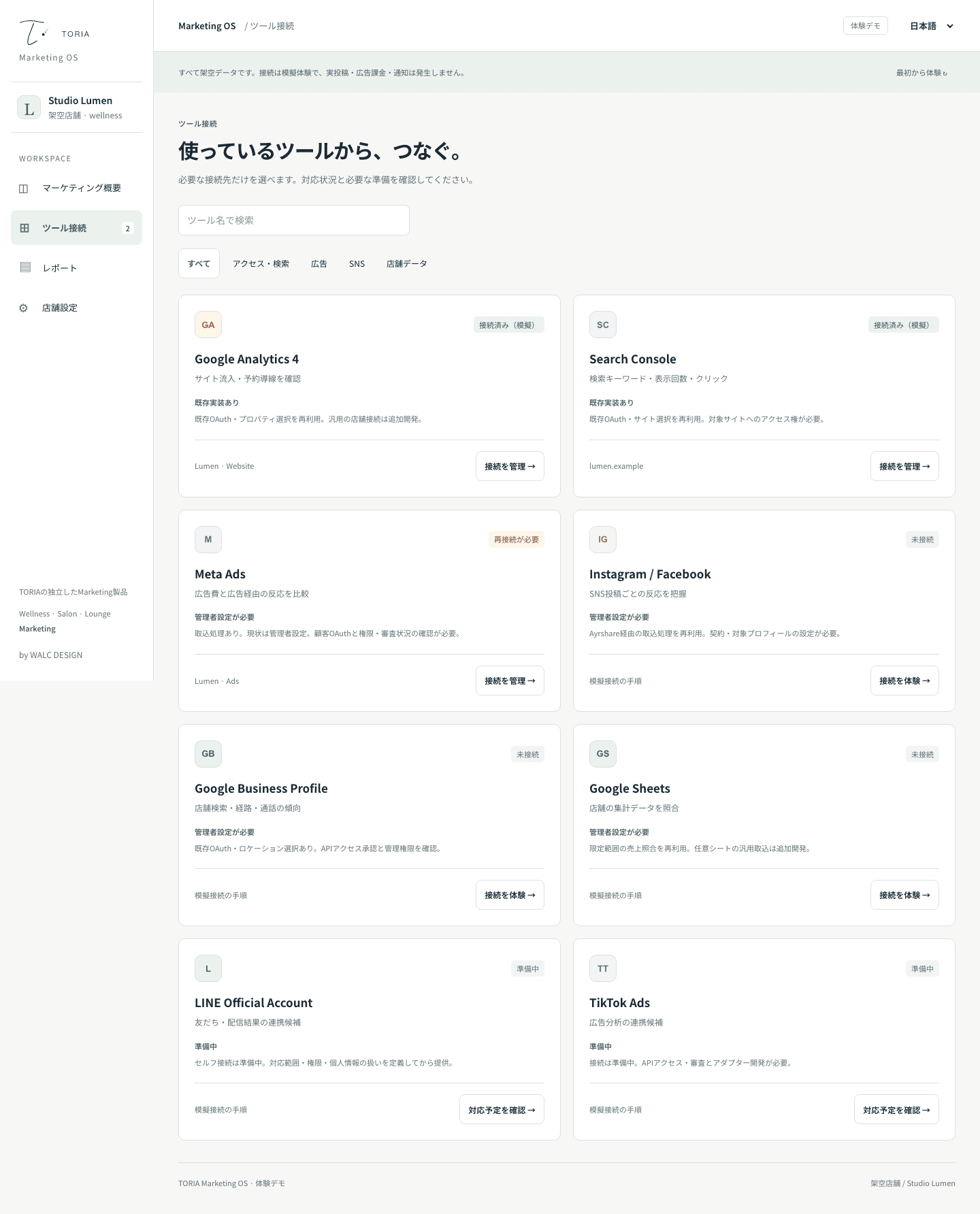Screen dimensions: 980x1214
Task: Click the GS icon on the Google Sheets card
Action: (603, 753)
